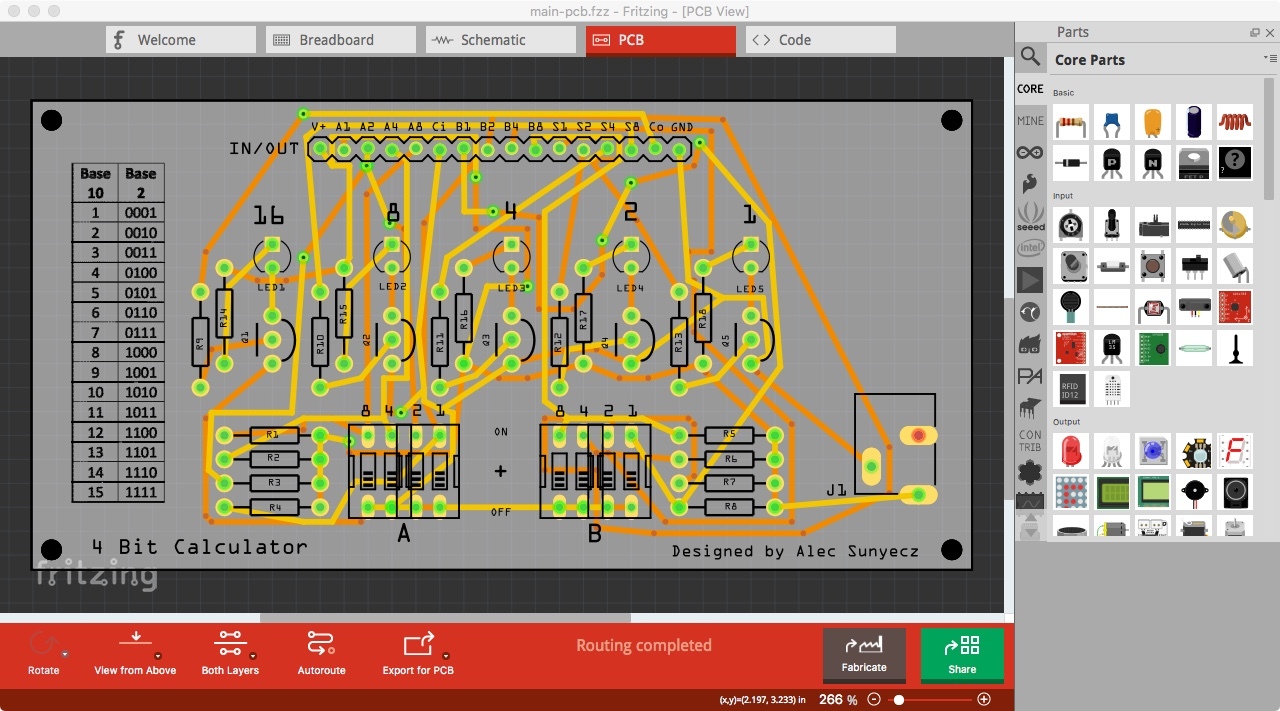Select the NPN transistor part
The width and height of the screenshot is (1280, 711).
pos(1153,162)
